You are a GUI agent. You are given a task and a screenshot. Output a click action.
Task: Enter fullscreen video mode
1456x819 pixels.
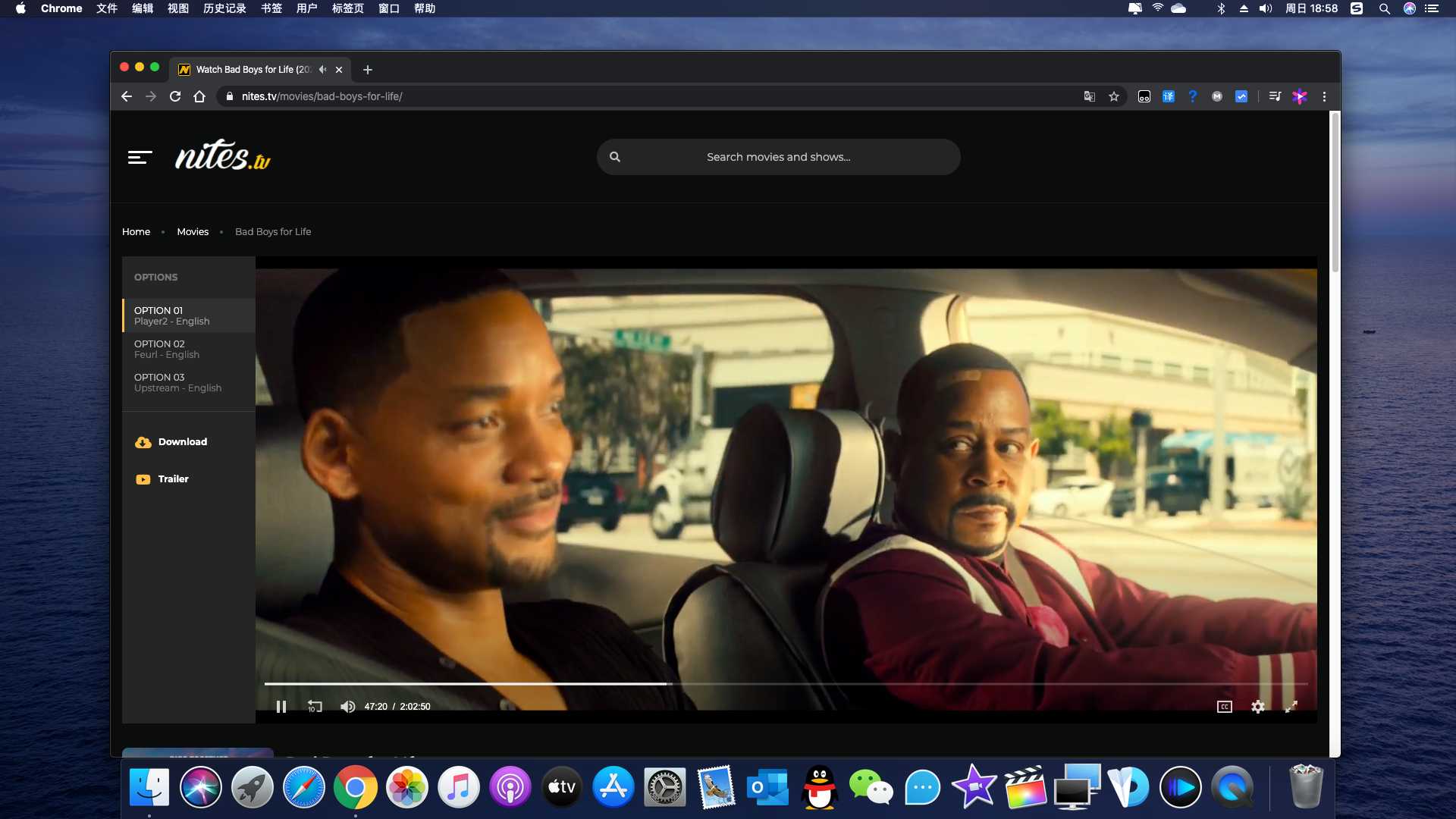pos(1291,707)
